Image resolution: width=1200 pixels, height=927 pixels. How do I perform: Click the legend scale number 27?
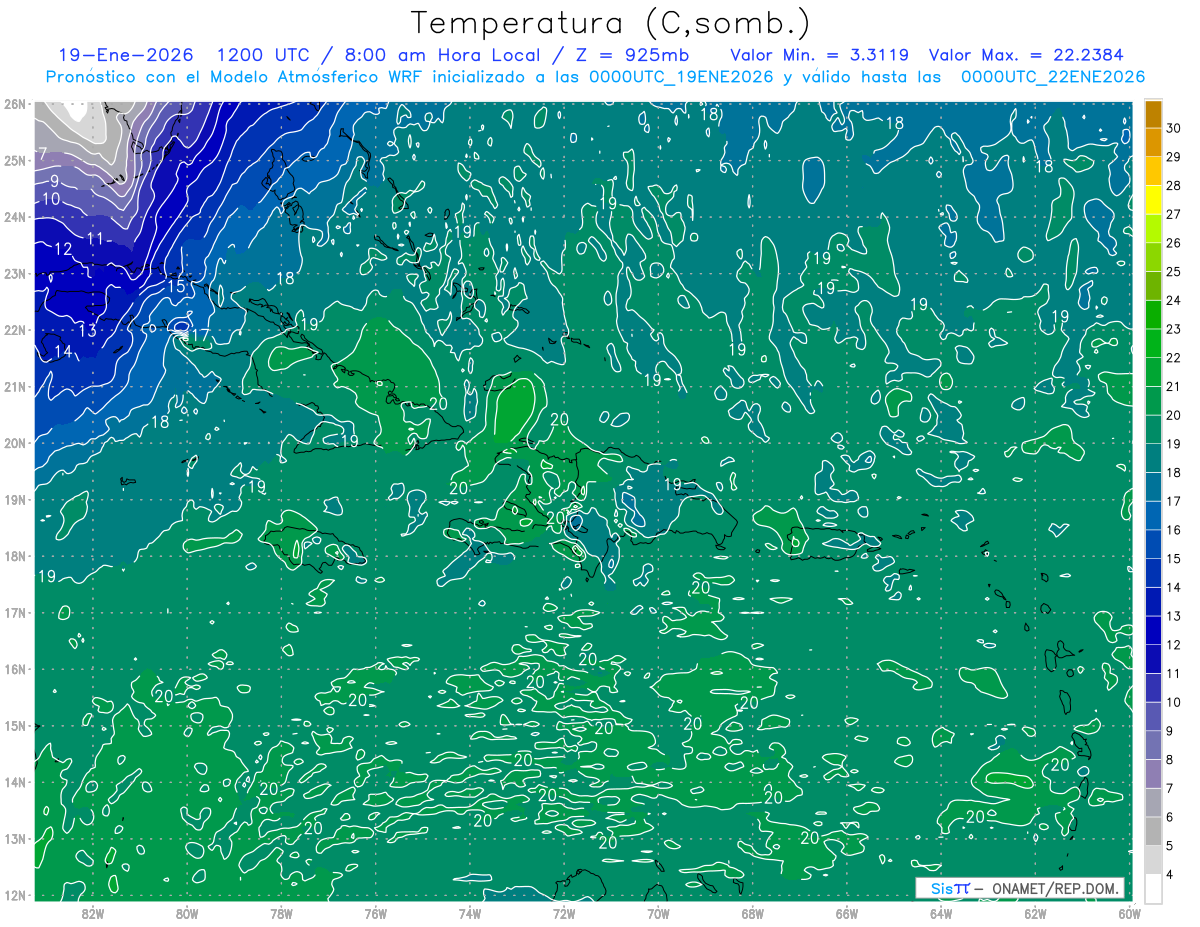1174,214
